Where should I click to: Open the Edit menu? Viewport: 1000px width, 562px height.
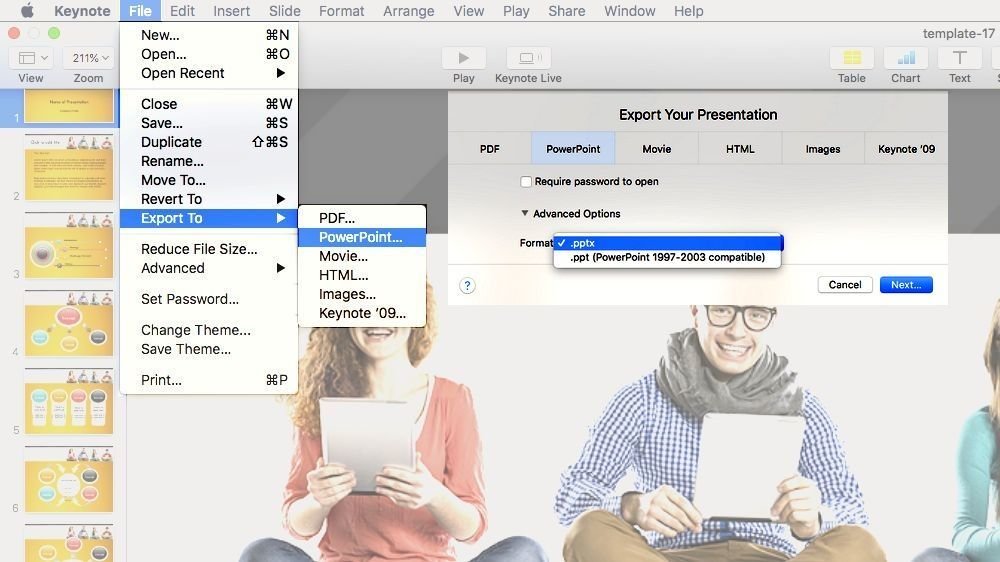click(182, 11)
